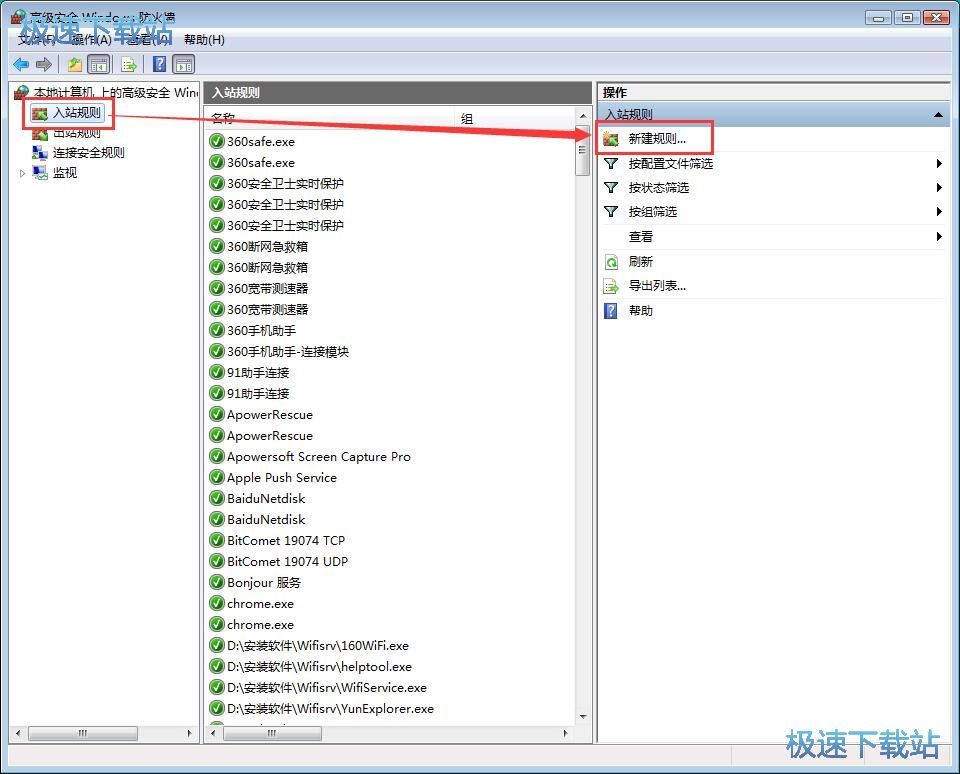Minimize the firewall window
This screenshot has width=960, height=774.
(x=879, y=18)
